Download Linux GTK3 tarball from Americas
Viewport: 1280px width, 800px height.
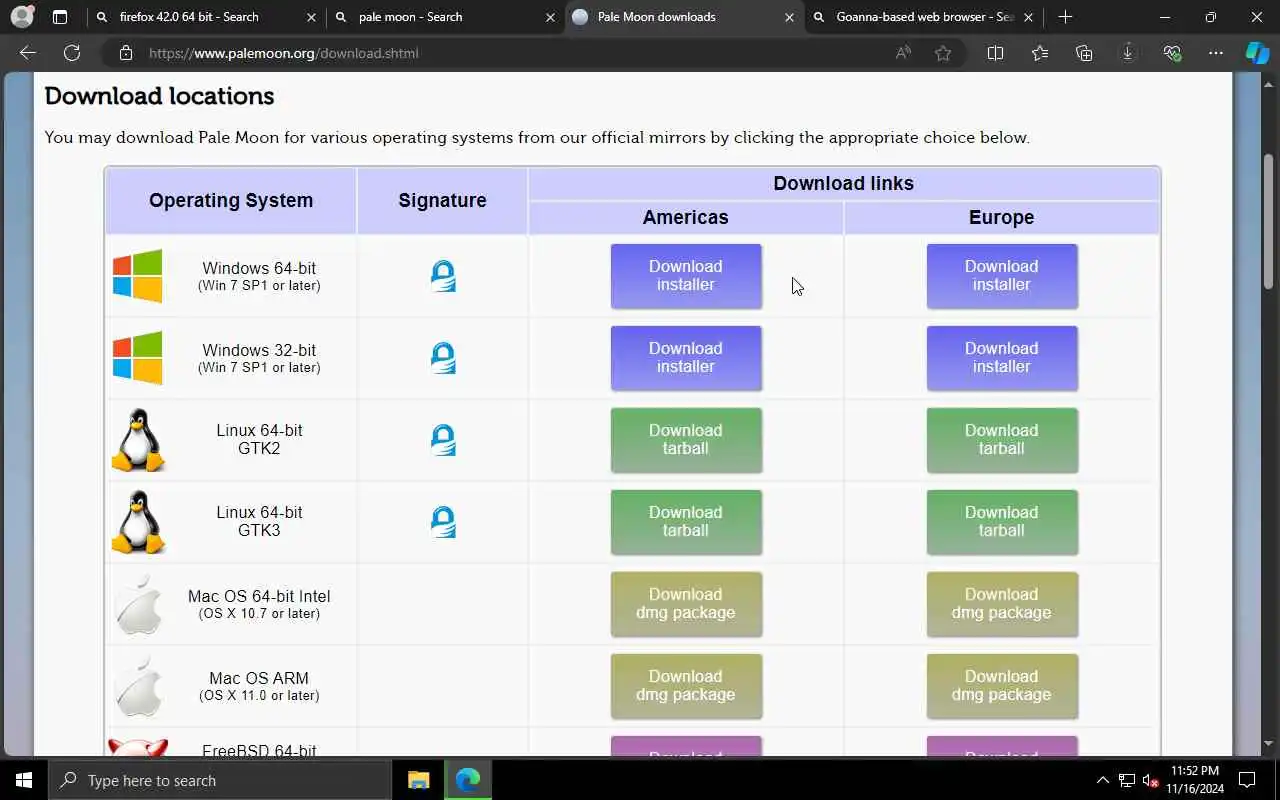pyautogui.click(x=686, y=522)
